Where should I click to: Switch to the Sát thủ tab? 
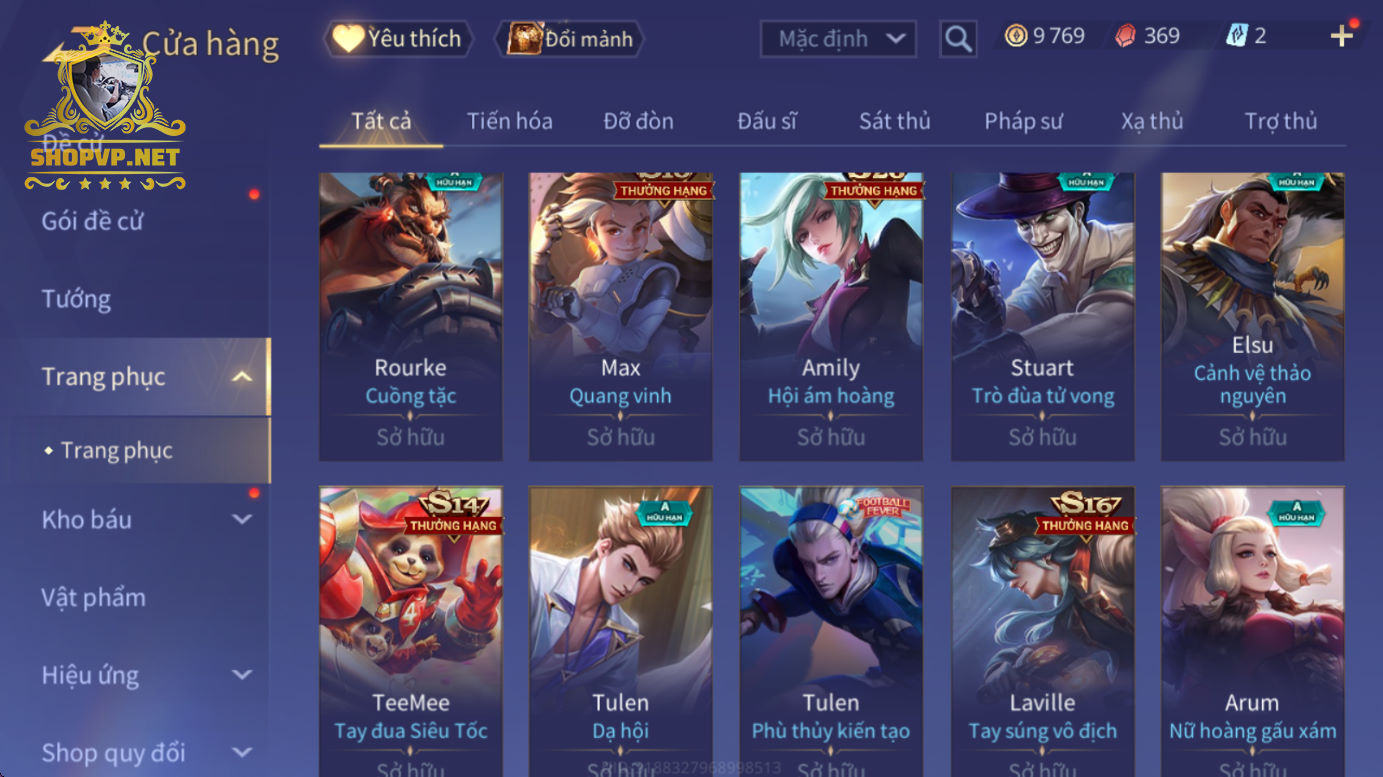(x=894, y=121)
